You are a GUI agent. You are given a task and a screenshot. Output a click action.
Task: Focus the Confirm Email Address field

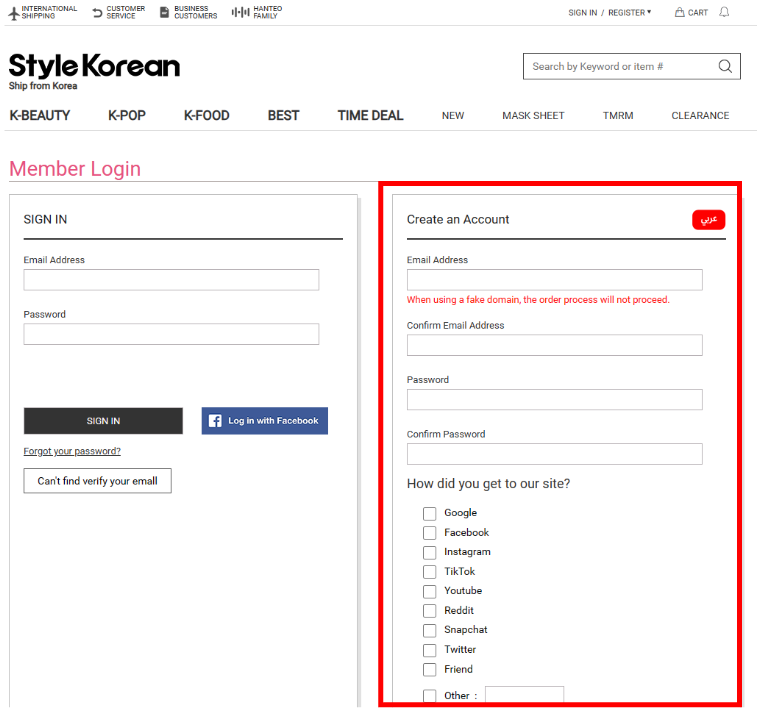554,345
